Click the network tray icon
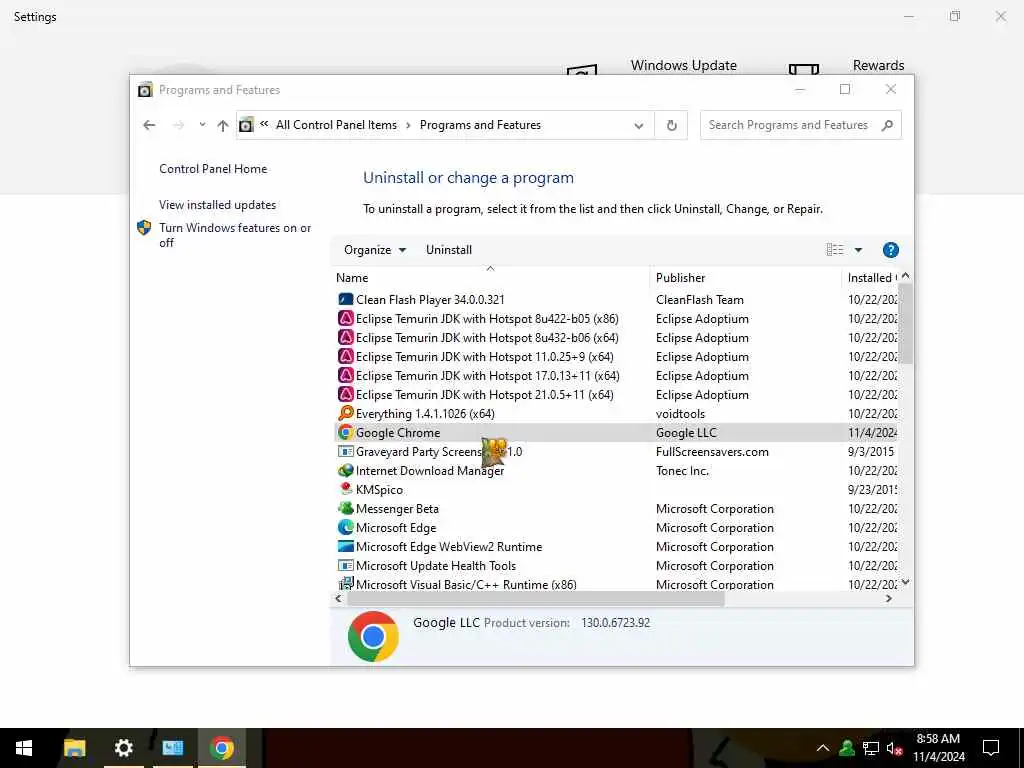The width and height of the screenshot is (1024, 768). 870,748
